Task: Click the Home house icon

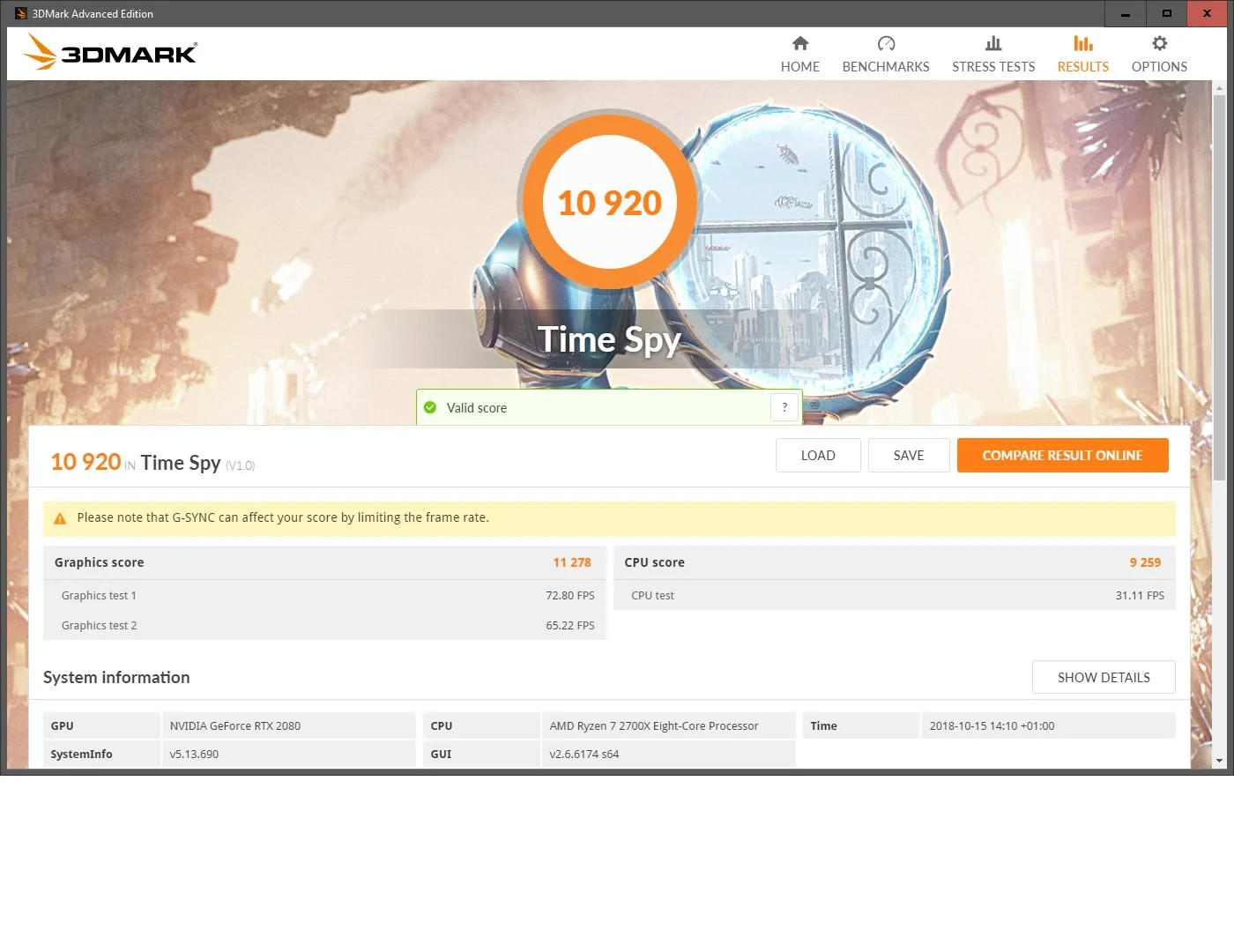Action: pos(800,43)
